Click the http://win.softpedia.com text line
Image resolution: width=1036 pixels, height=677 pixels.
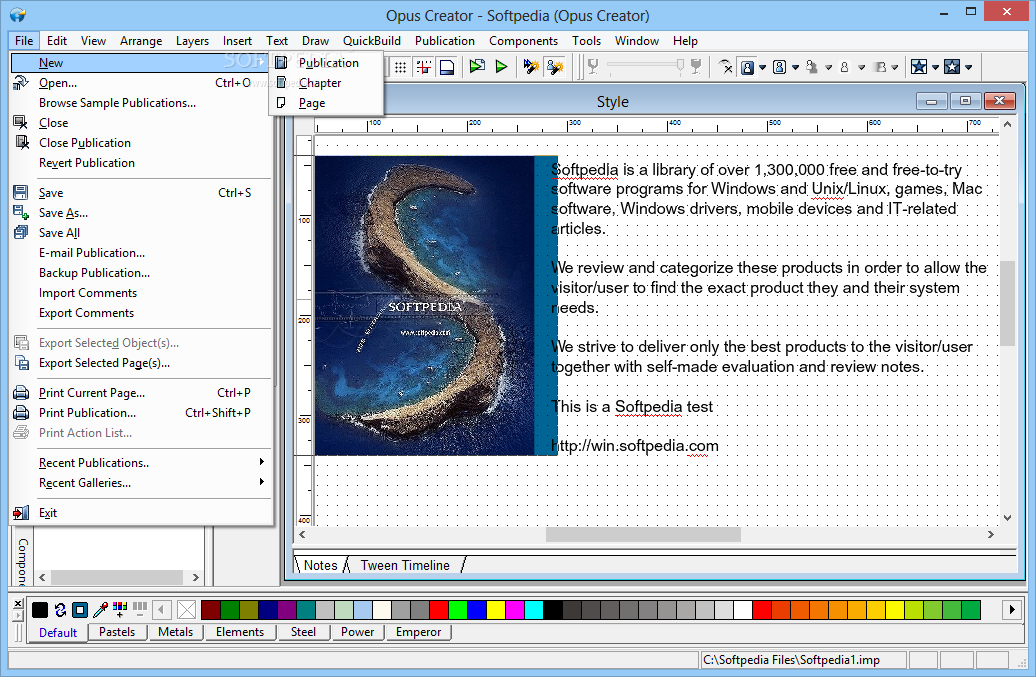pyautogui.click(x=636, y=446)
